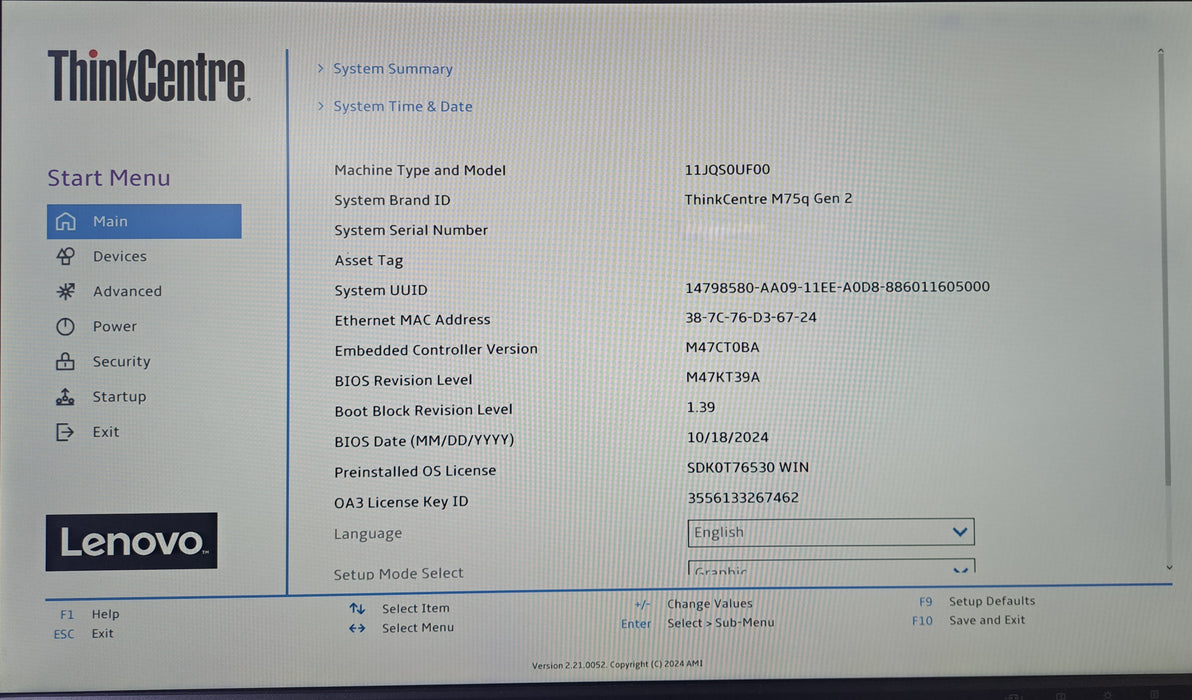Image resolution: width=1192 pixels, height=700 pixels.
Task: Click the vertical scrollbar thumb
Action: click(x=1165, y=270)
